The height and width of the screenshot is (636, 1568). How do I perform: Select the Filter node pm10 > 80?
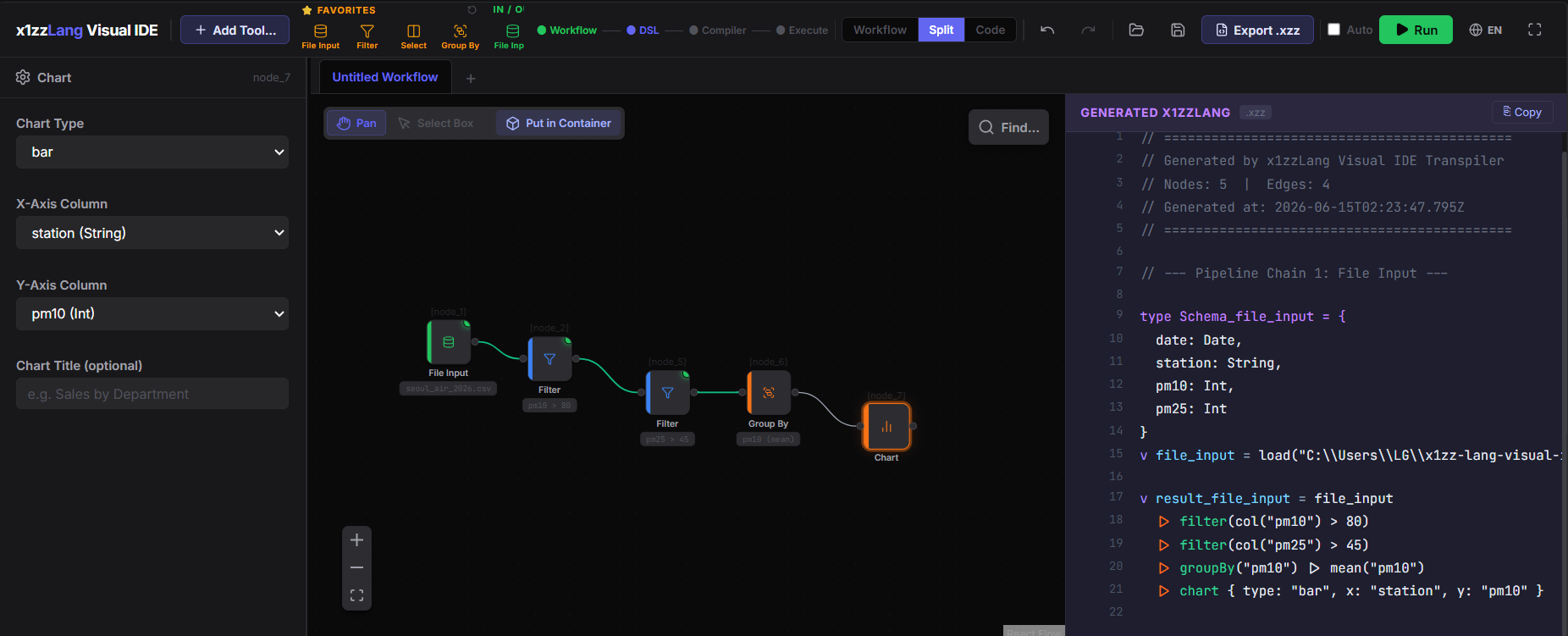[x=549, y=359]
